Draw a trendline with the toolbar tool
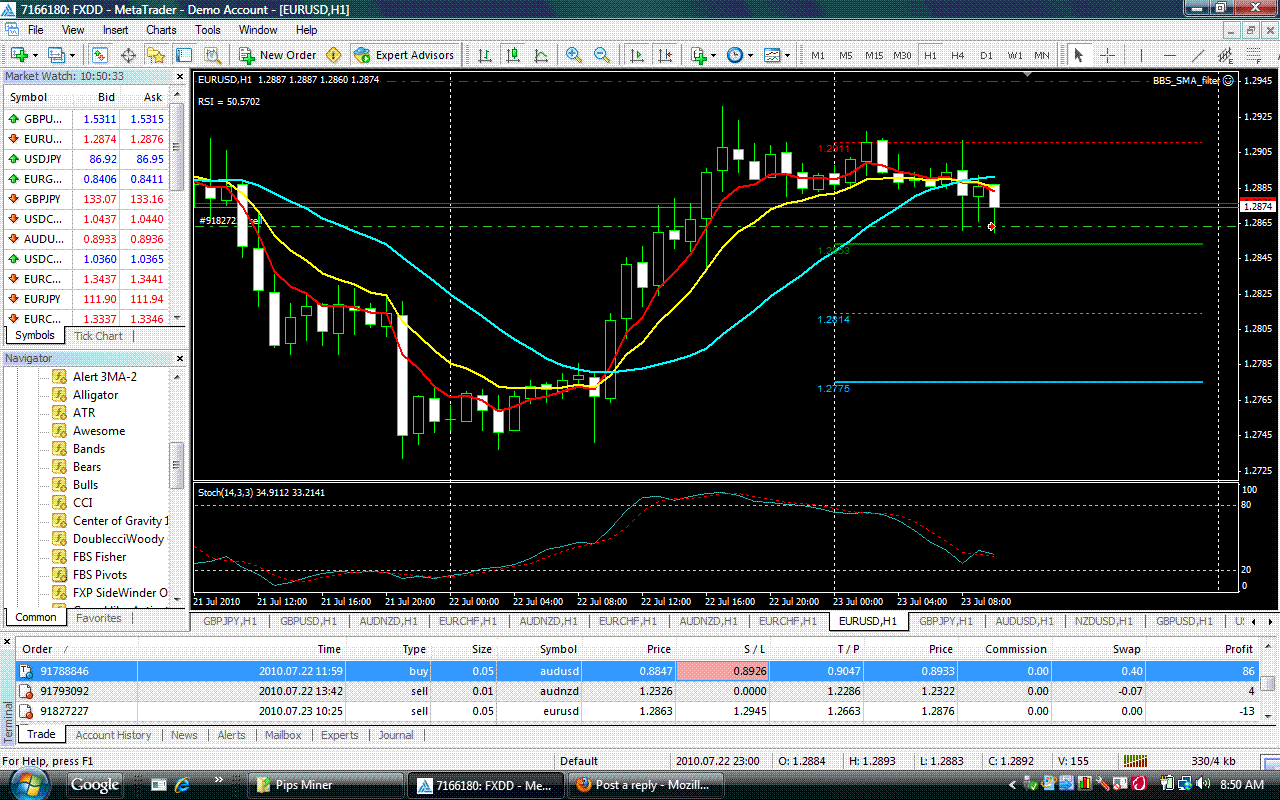The height and width of the screenshot is (800, 1280). coord(1199,55)
